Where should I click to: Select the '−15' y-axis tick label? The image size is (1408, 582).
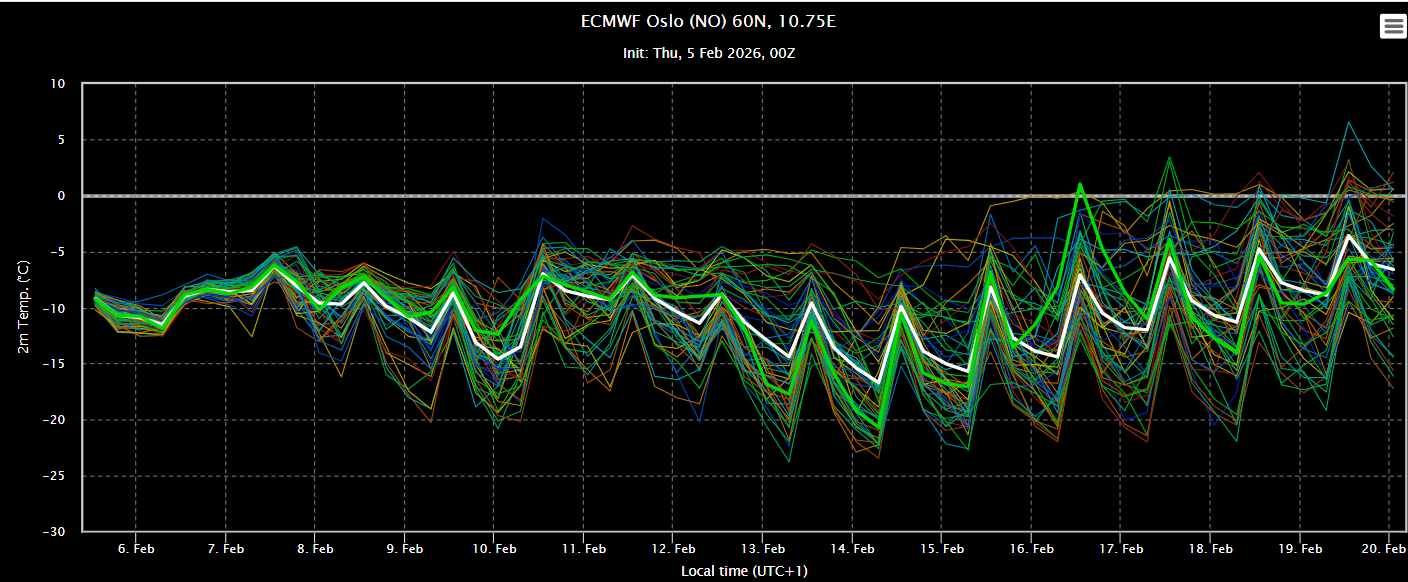pyautogui.click(x=54, y=364)
